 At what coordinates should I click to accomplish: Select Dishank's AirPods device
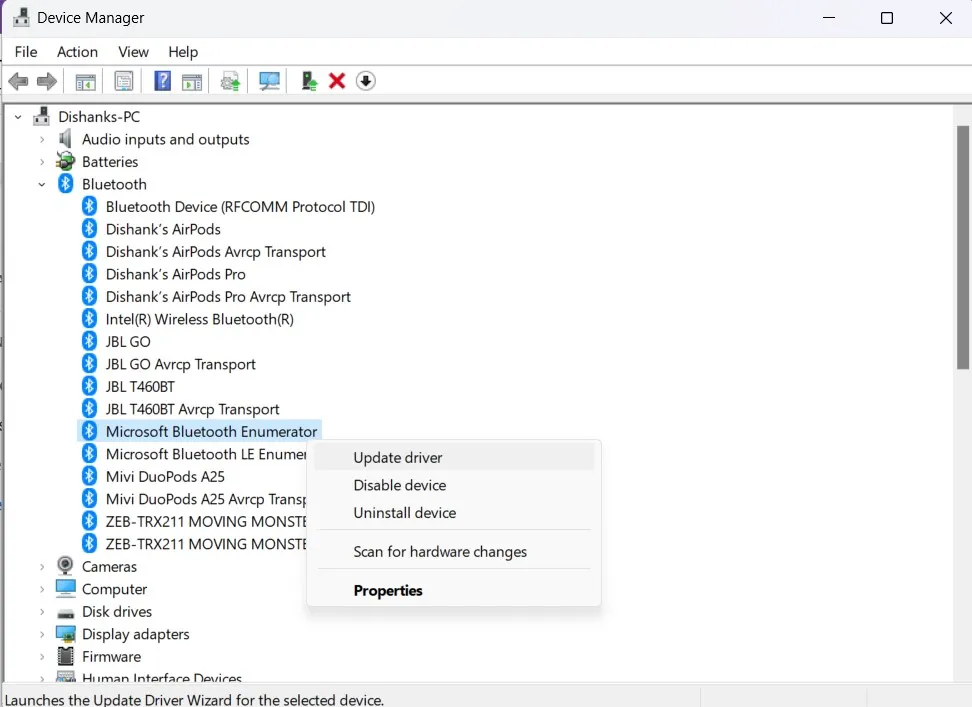163,229
